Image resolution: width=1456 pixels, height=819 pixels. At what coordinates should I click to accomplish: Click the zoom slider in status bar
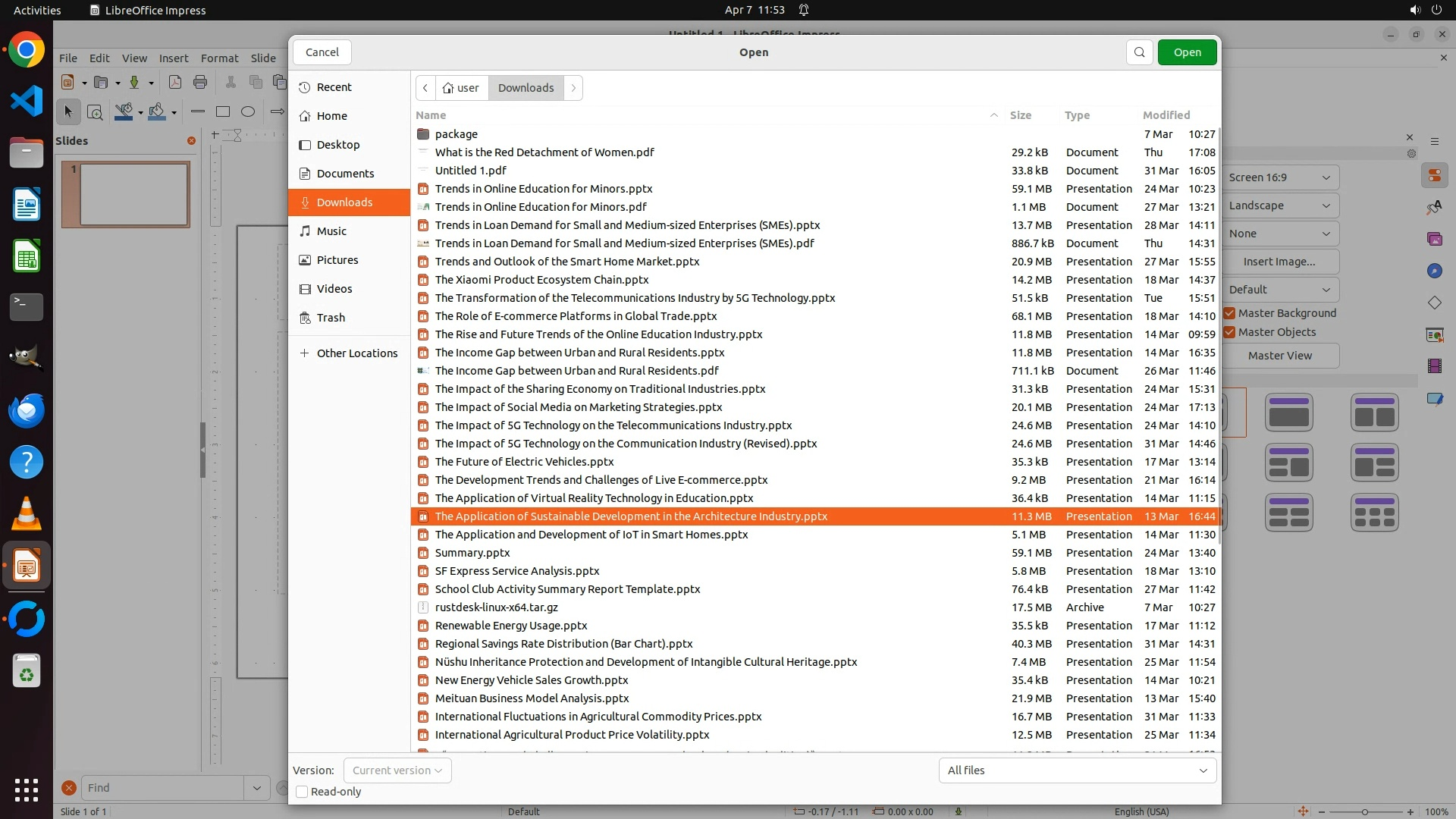pos(1365,811)
